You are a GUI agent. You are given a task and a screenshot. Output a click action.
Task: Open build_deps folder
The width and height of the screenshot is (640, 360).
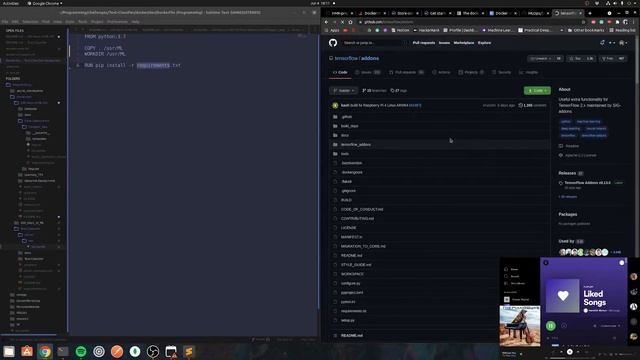(349, 126)
